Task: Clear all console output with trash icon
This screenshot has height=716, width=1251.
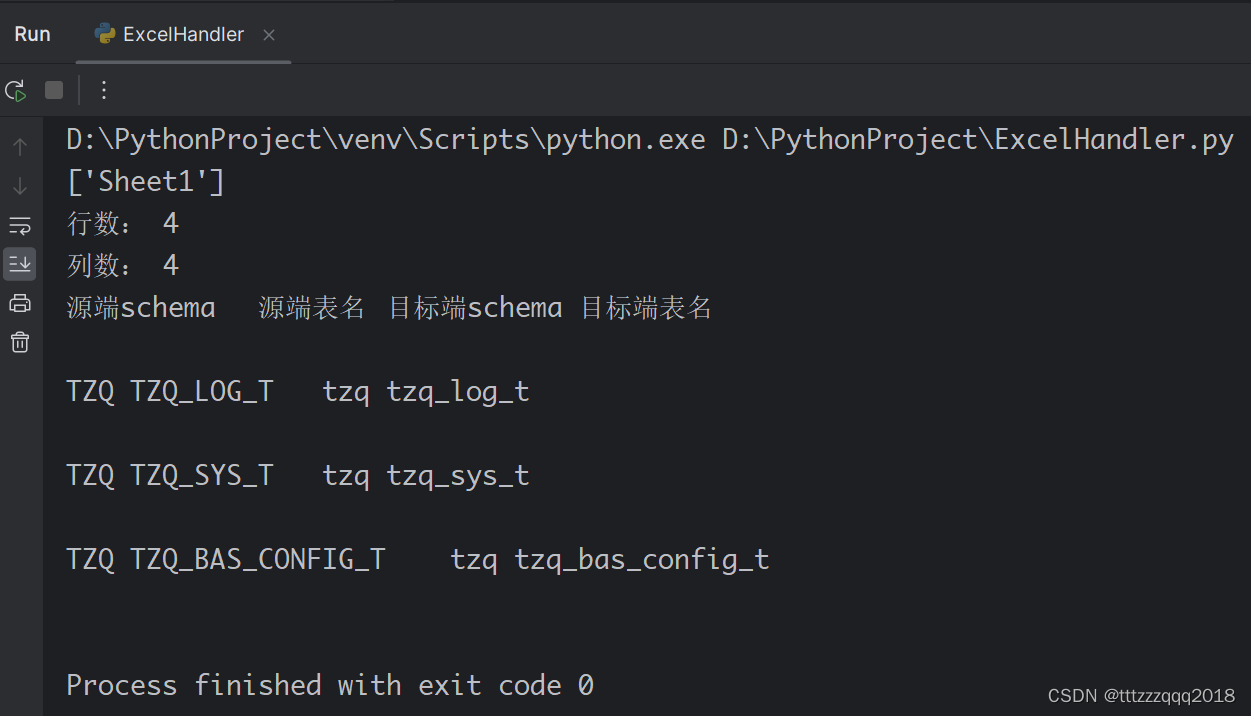Action: point(19,342)
